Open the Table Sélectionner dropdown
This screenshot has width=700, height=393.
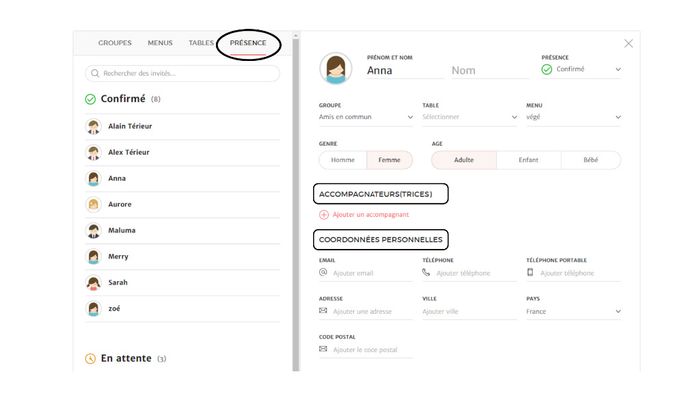tap(470, 117)
